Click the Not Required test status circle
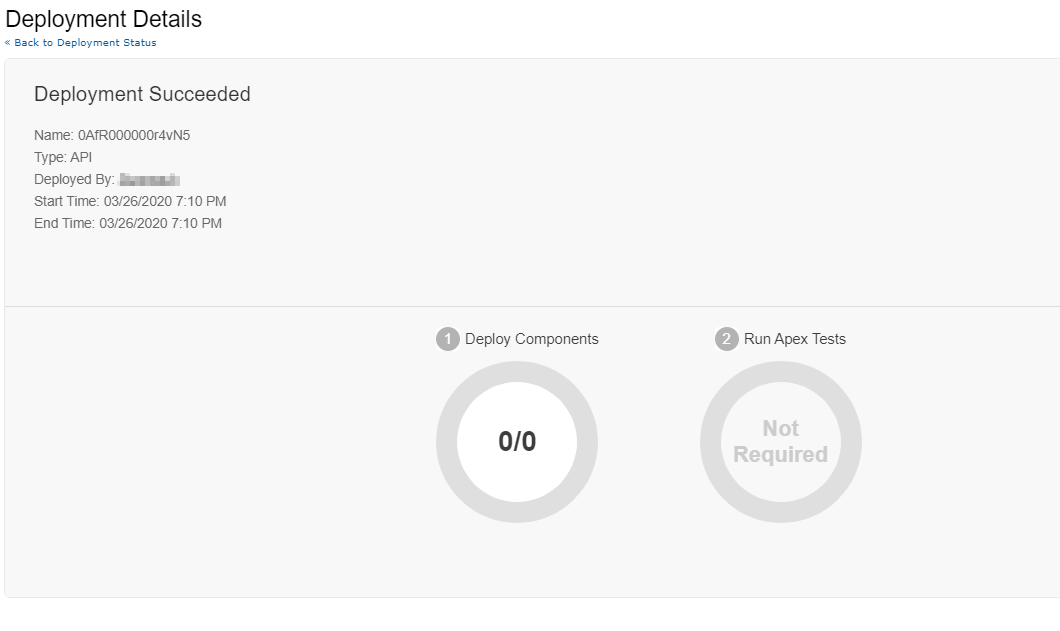Image resolution: width=1060 pixels, height=631 pixels. (x=781, y=442)
